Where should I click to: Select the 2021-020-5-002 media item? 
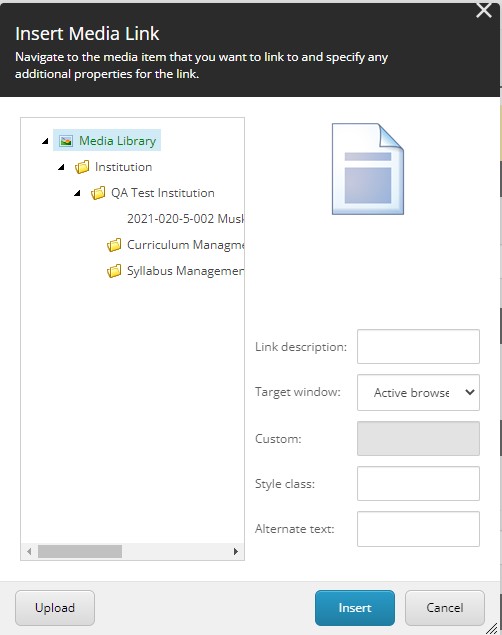coord(185,219)
